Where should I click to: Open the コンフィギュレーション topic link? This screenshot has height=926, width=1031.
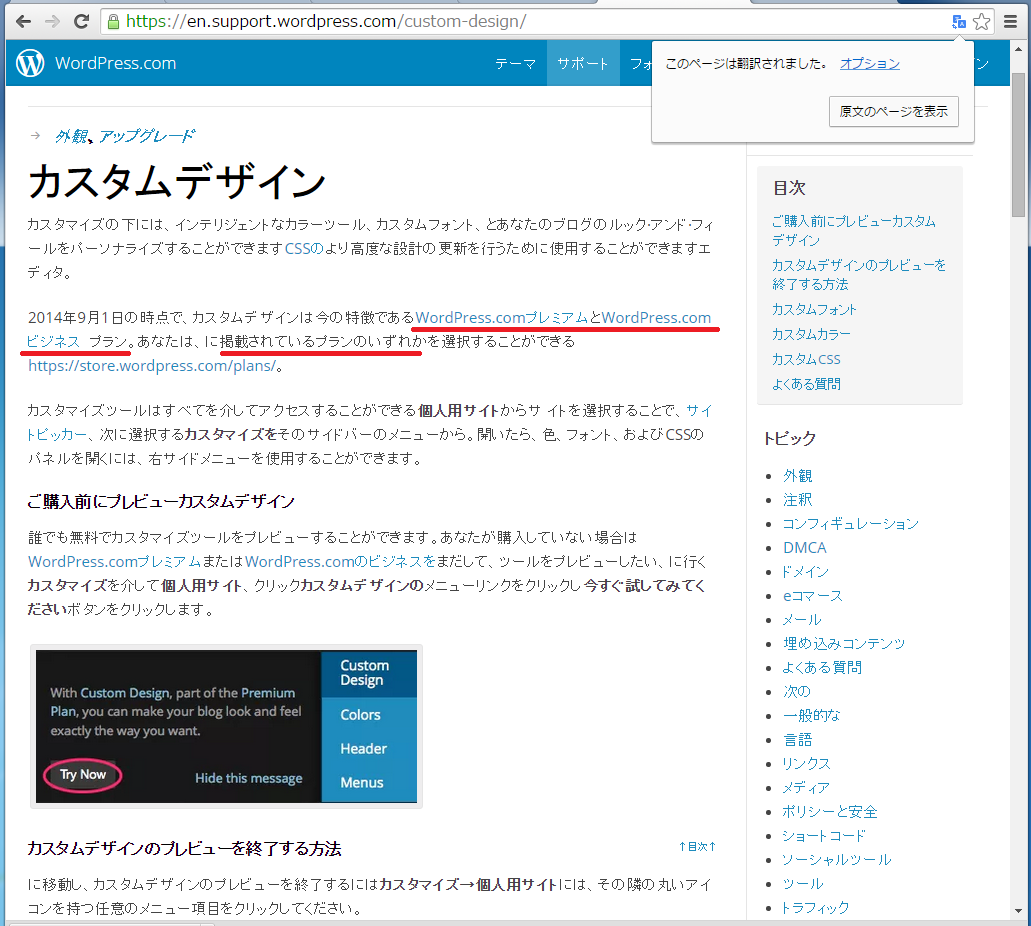click(850, 524)
